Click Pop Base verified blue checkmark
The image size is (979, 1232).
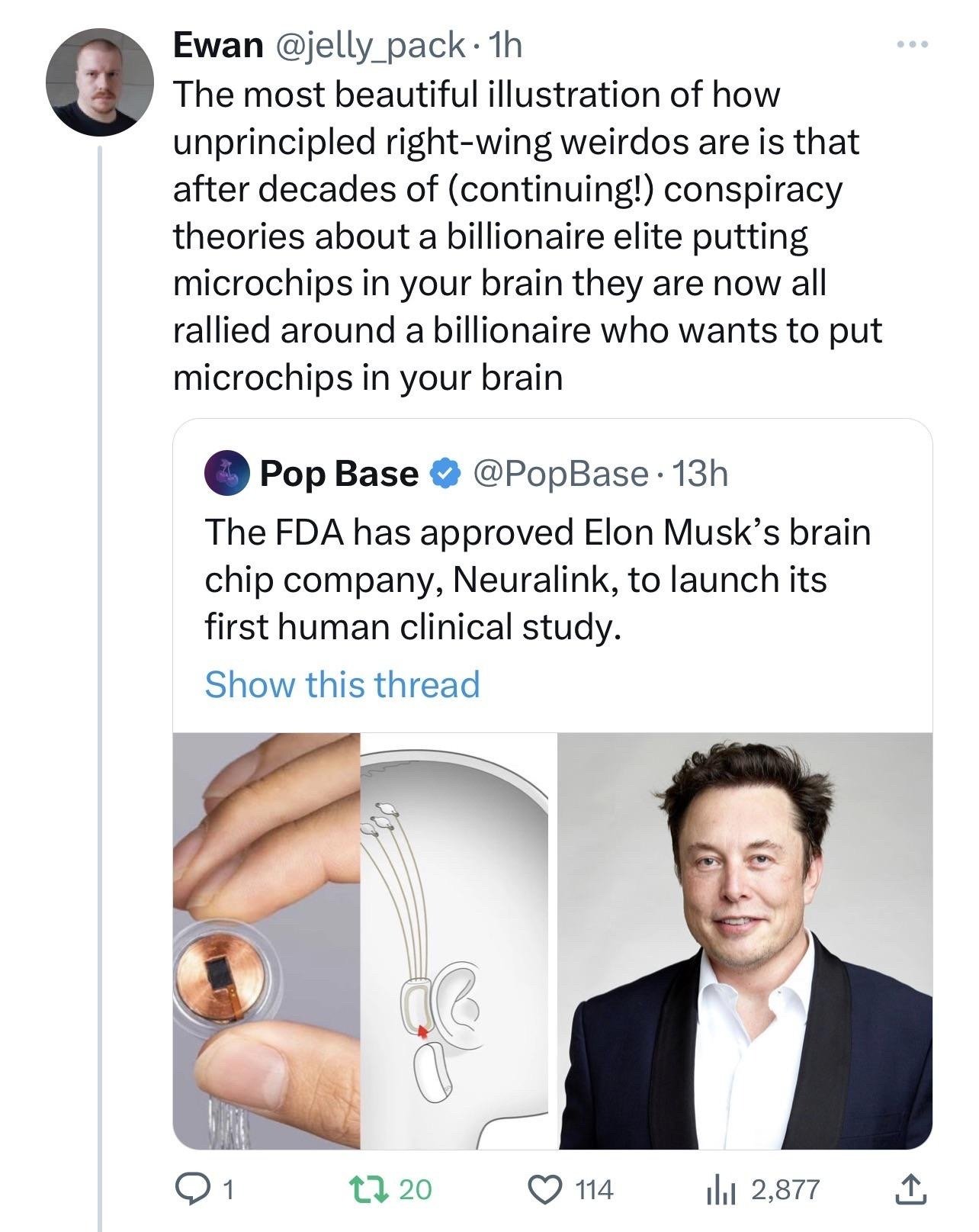tap(445, 474)
